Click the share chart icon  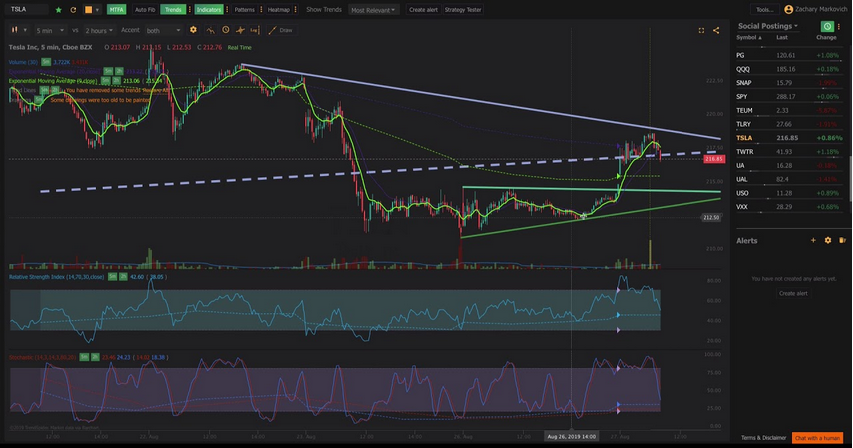tap(716, 30)
